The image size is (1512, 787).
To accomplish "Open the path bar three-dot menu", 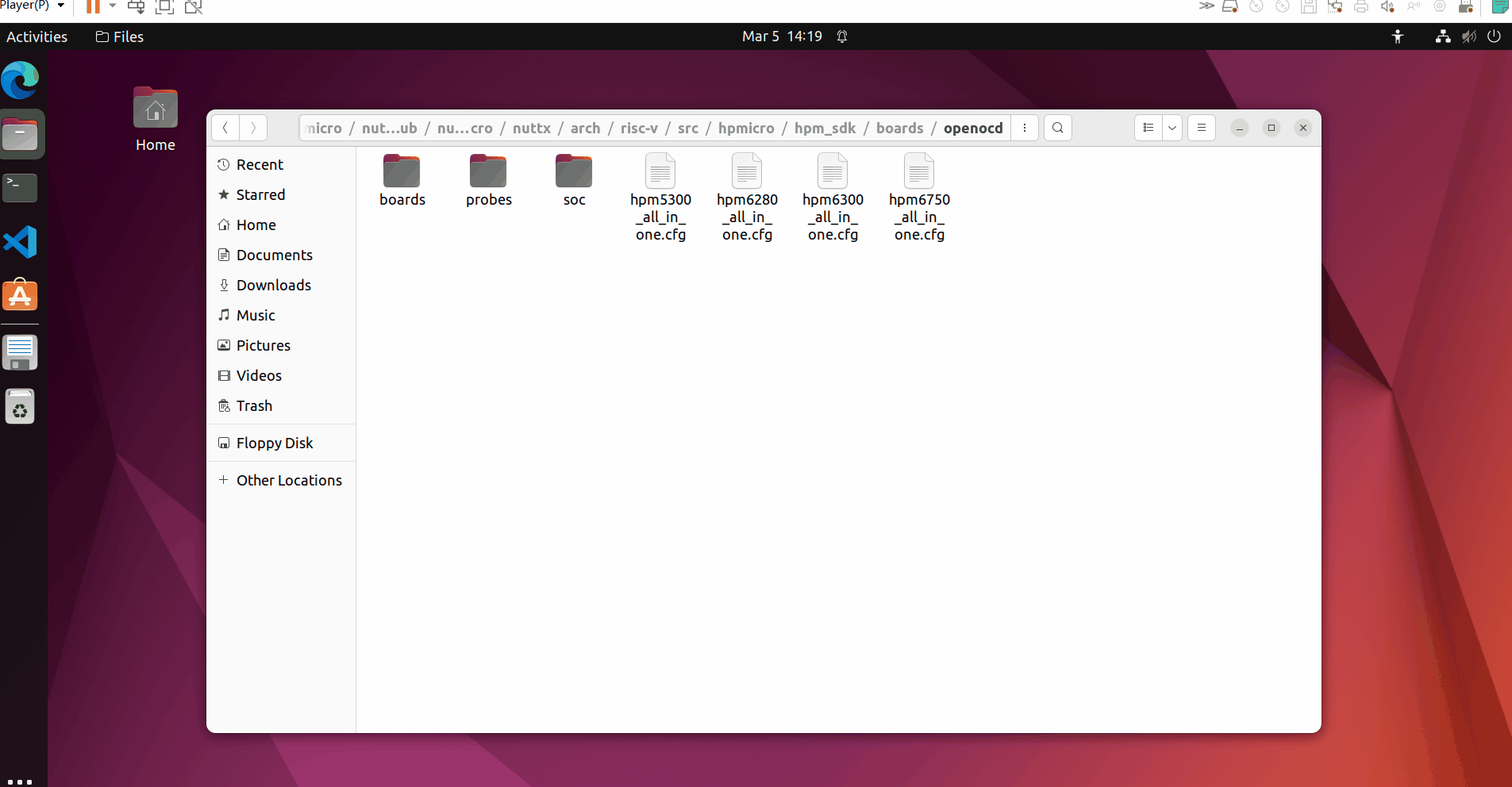I will (1025, 128).
